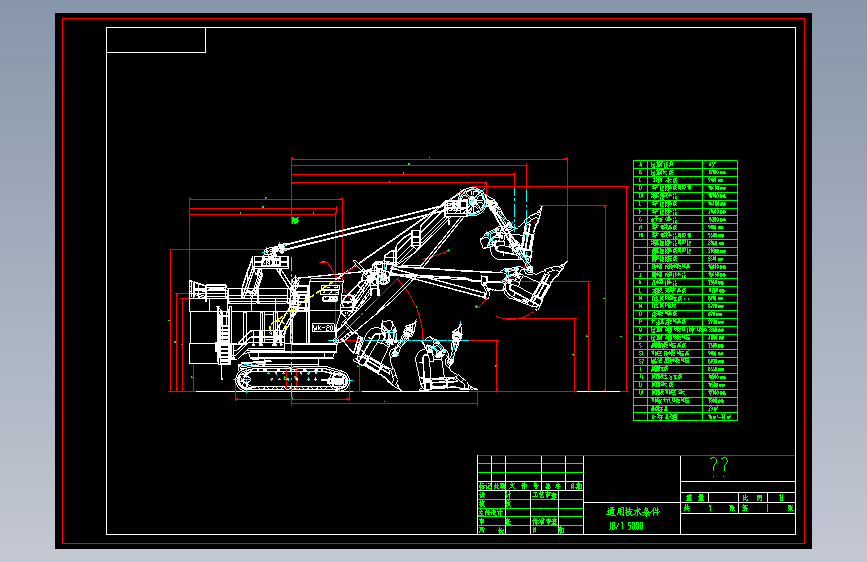867x562 pixels.
Task: Click the crawler track of the excavator
Action: click(x=293, y=379)
